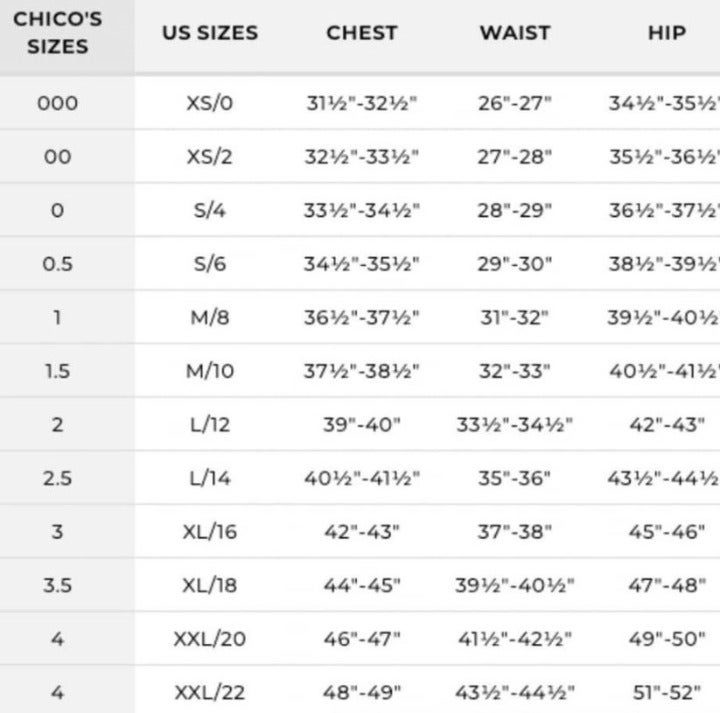Select the S/4 US size cell
The width and height of the screenshot is (720, 713).
pos(209,210)
